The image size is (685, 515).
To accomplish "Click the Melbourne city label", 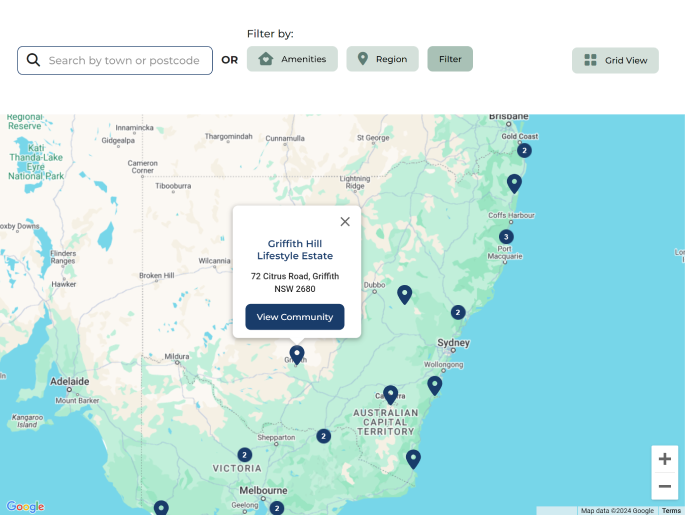I will pyautogui.click(x=263, y=491).
